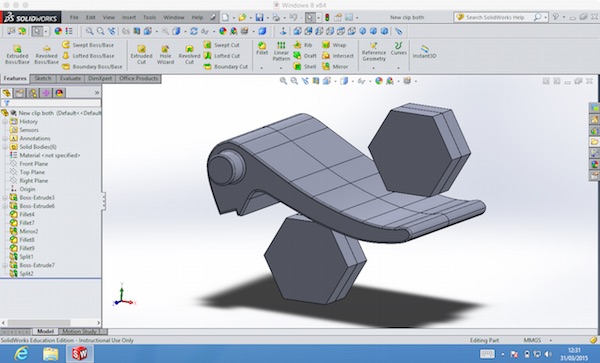The height and width of the screenshot is (363, 600).
Task: Open the File menu
Action: [x=74, y=17]
